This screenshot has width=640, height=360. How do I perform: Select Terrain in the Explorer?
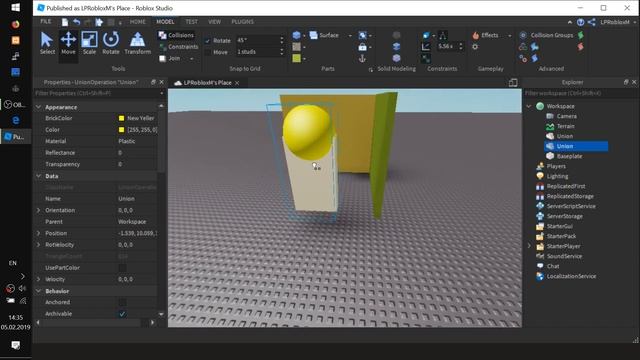565,126
